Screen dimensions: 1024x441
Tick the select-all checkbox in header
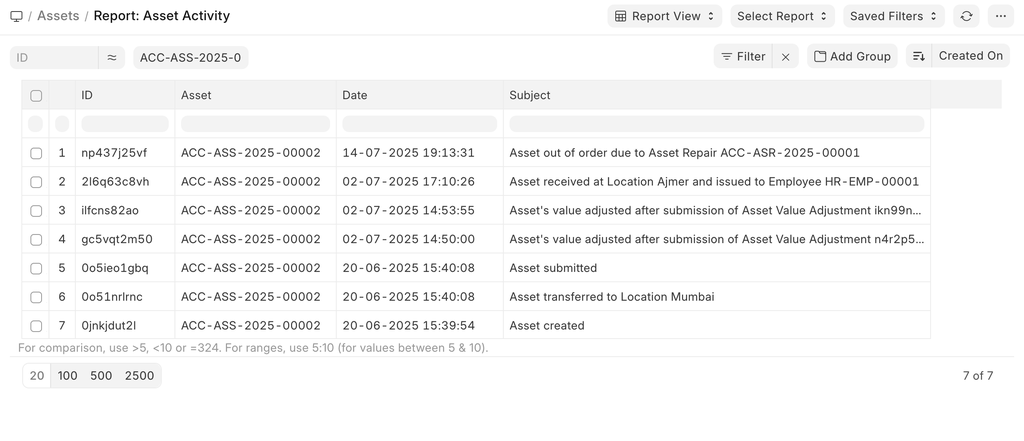click(x=36, y=96)
